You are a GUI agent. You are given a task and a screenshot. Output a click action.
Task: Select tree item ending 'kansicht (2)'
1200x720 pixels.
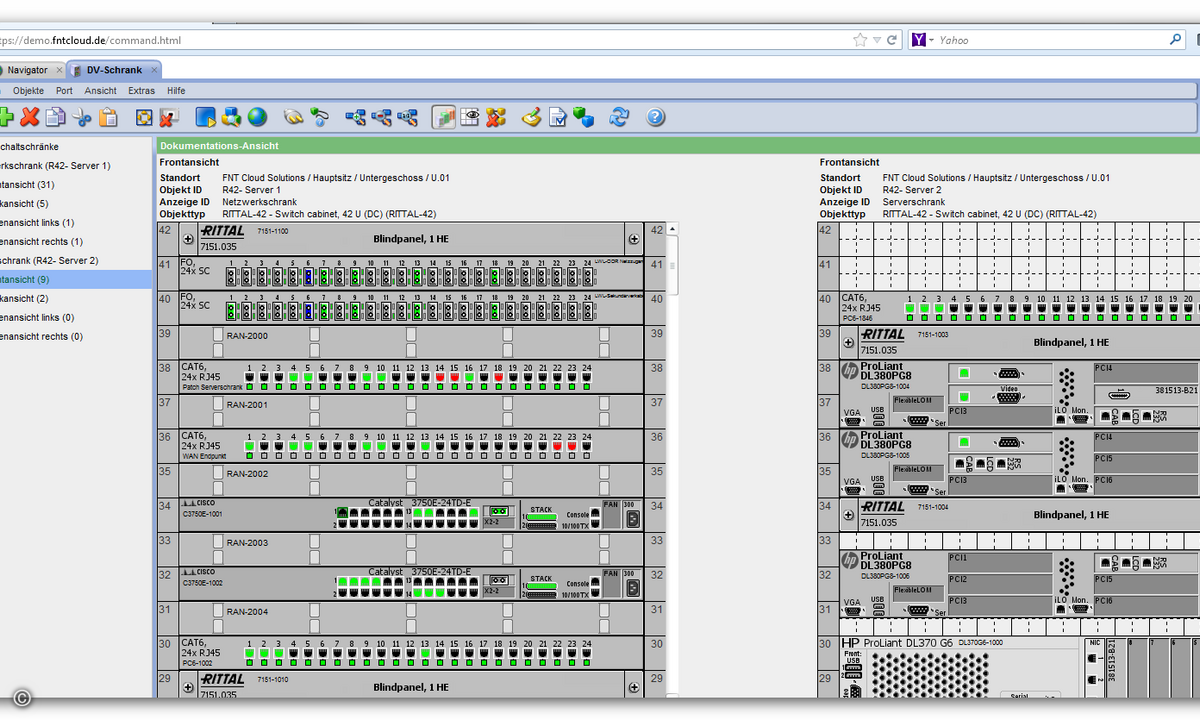tap(24, 299)
